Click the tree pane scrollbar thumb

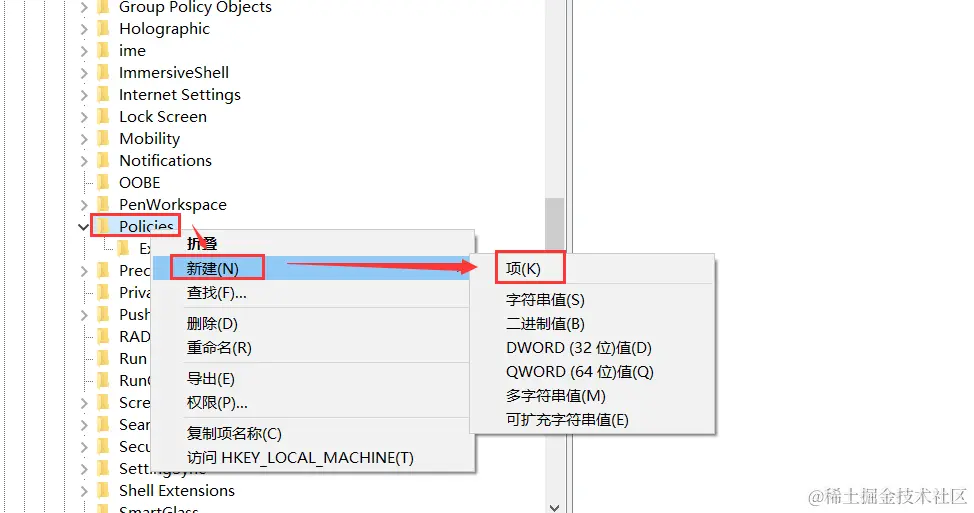555,224
